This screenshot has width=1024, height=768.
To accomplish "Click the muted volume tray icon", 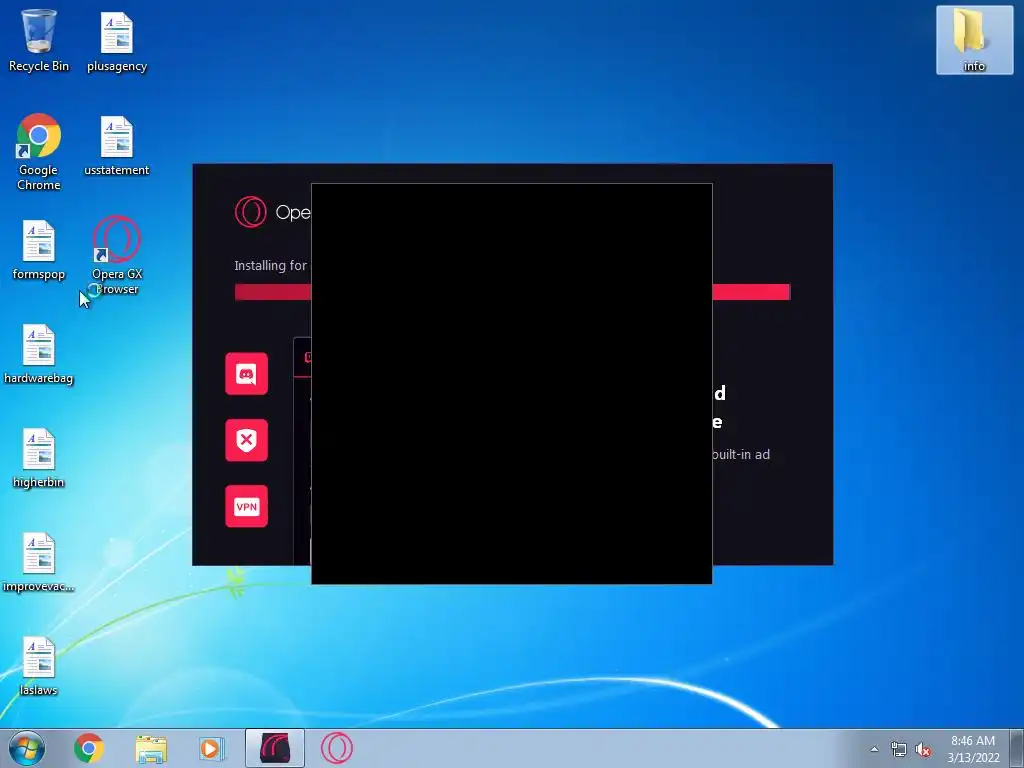I will coord(923,750).
